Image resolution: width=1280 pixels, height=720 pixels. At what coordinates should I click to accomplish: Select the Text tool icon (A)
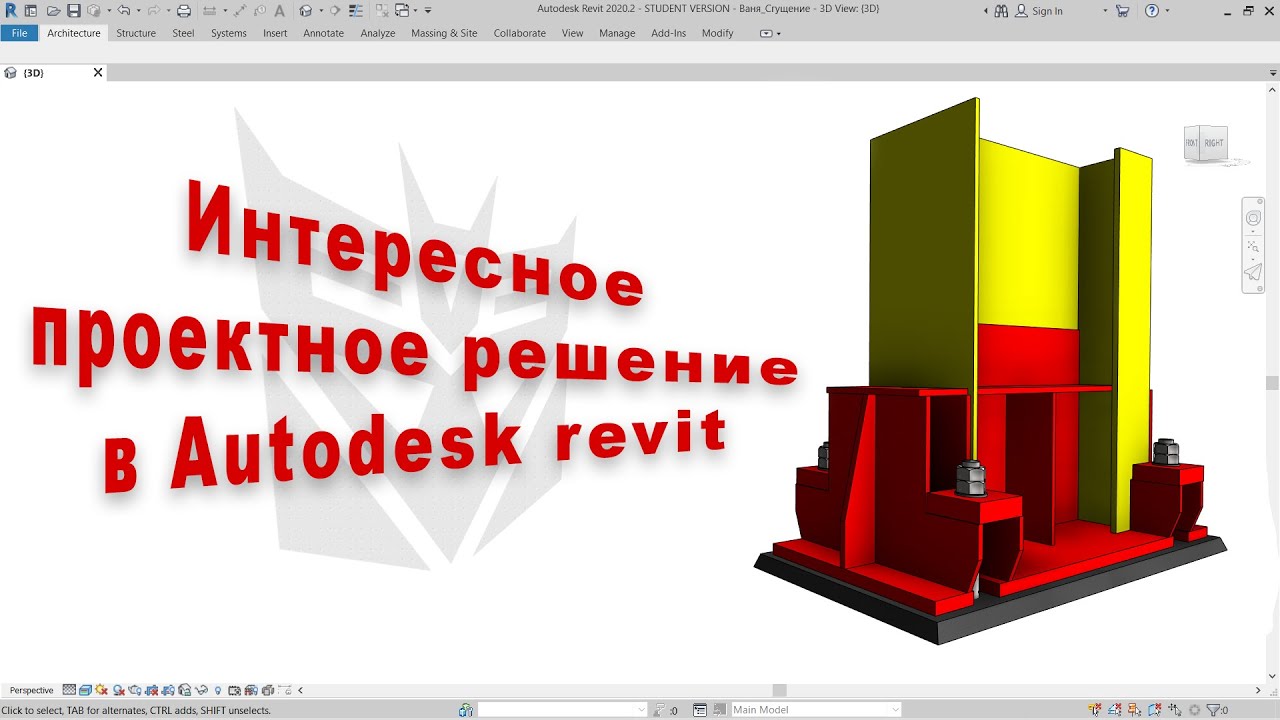[280, 11]
